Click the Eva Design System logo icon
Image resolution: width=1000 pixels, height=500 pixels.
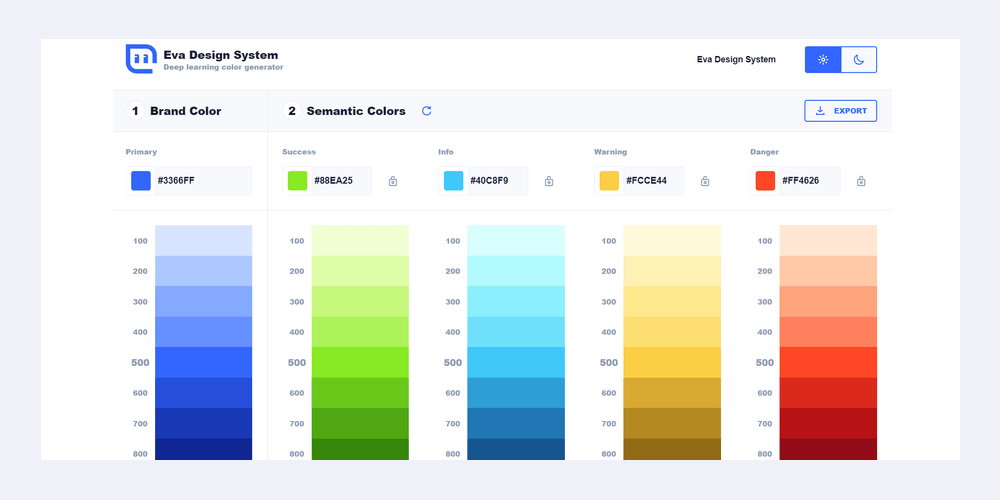[141, 59]
